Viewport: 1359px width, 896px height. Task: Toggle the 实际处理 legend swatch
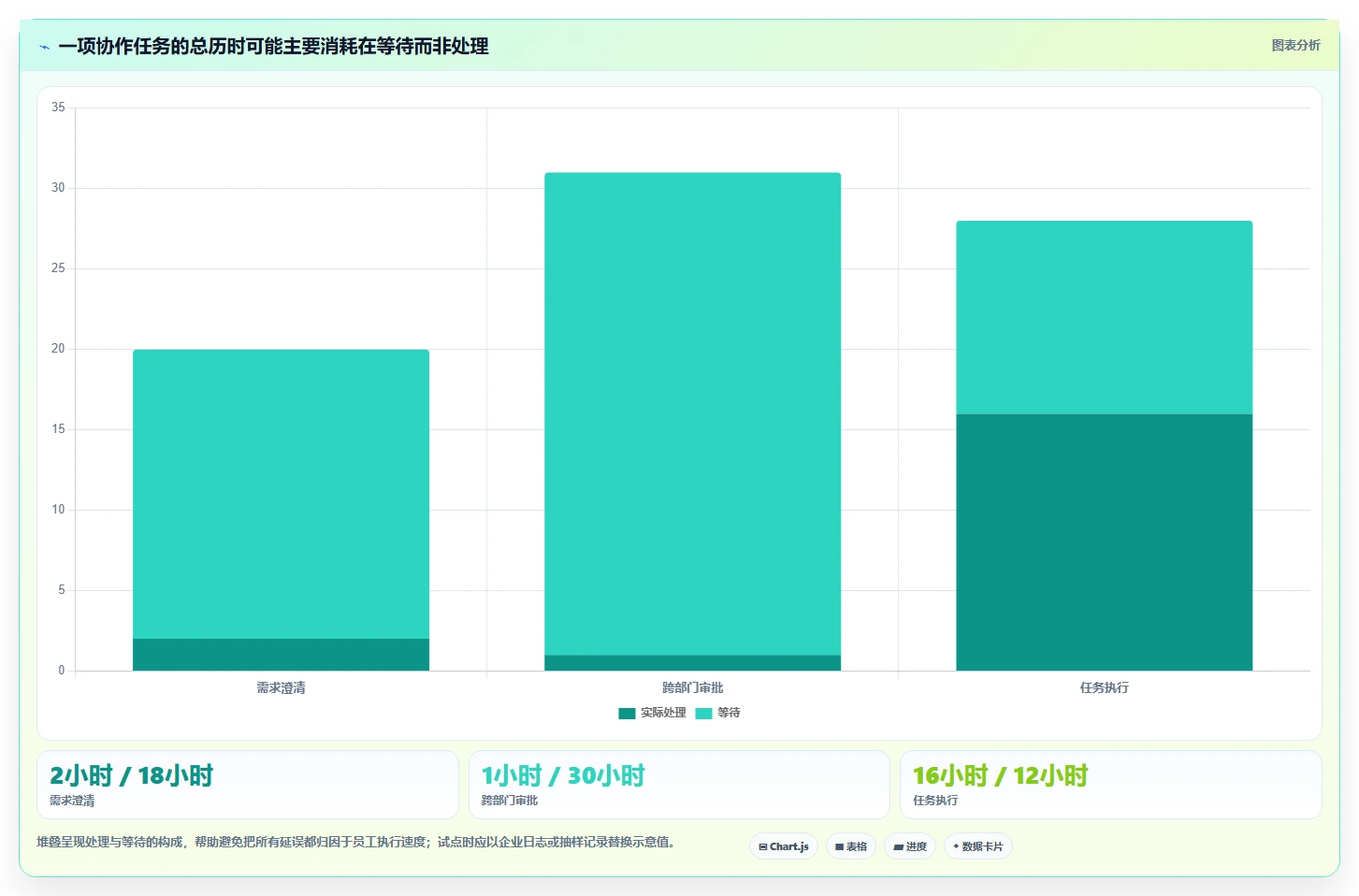click(627, 713)
